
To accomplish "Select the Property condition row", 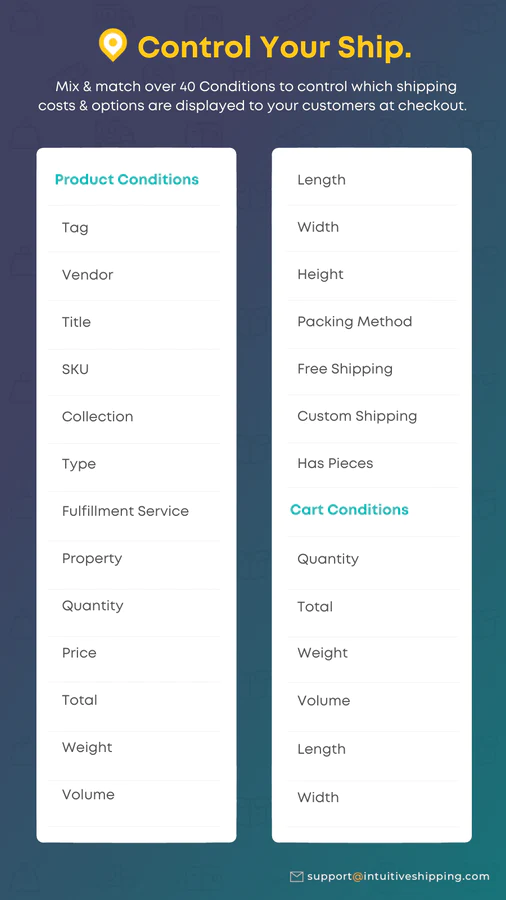I will tap(134, 558).
